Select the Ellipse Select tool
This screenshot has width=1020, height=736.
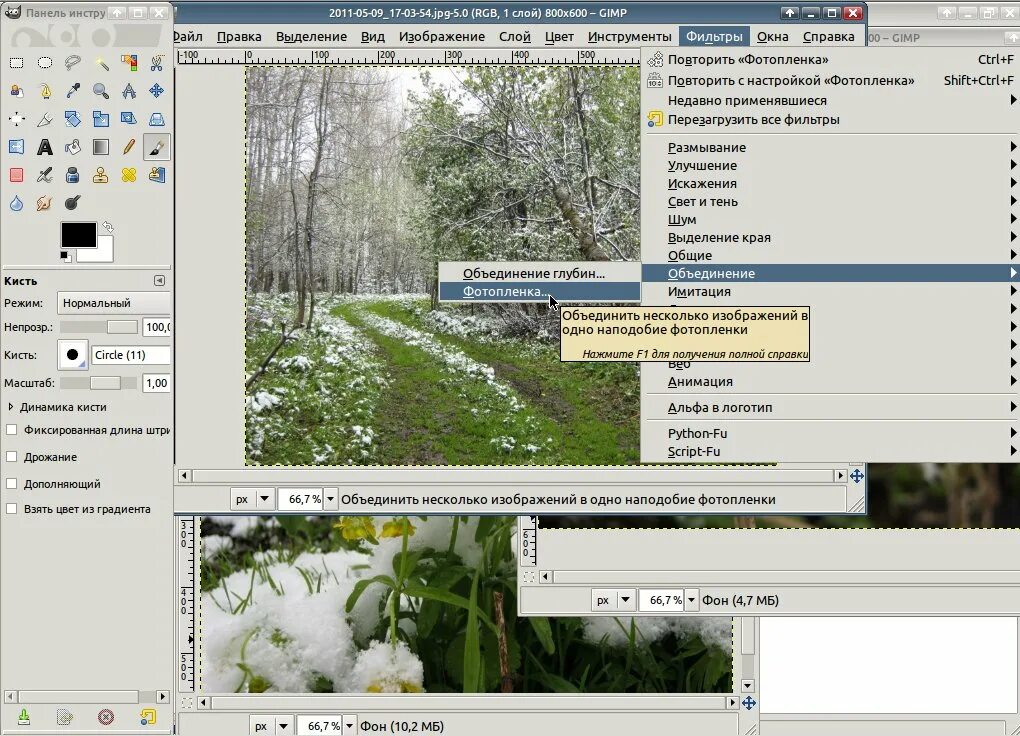[x=44, y=63]
